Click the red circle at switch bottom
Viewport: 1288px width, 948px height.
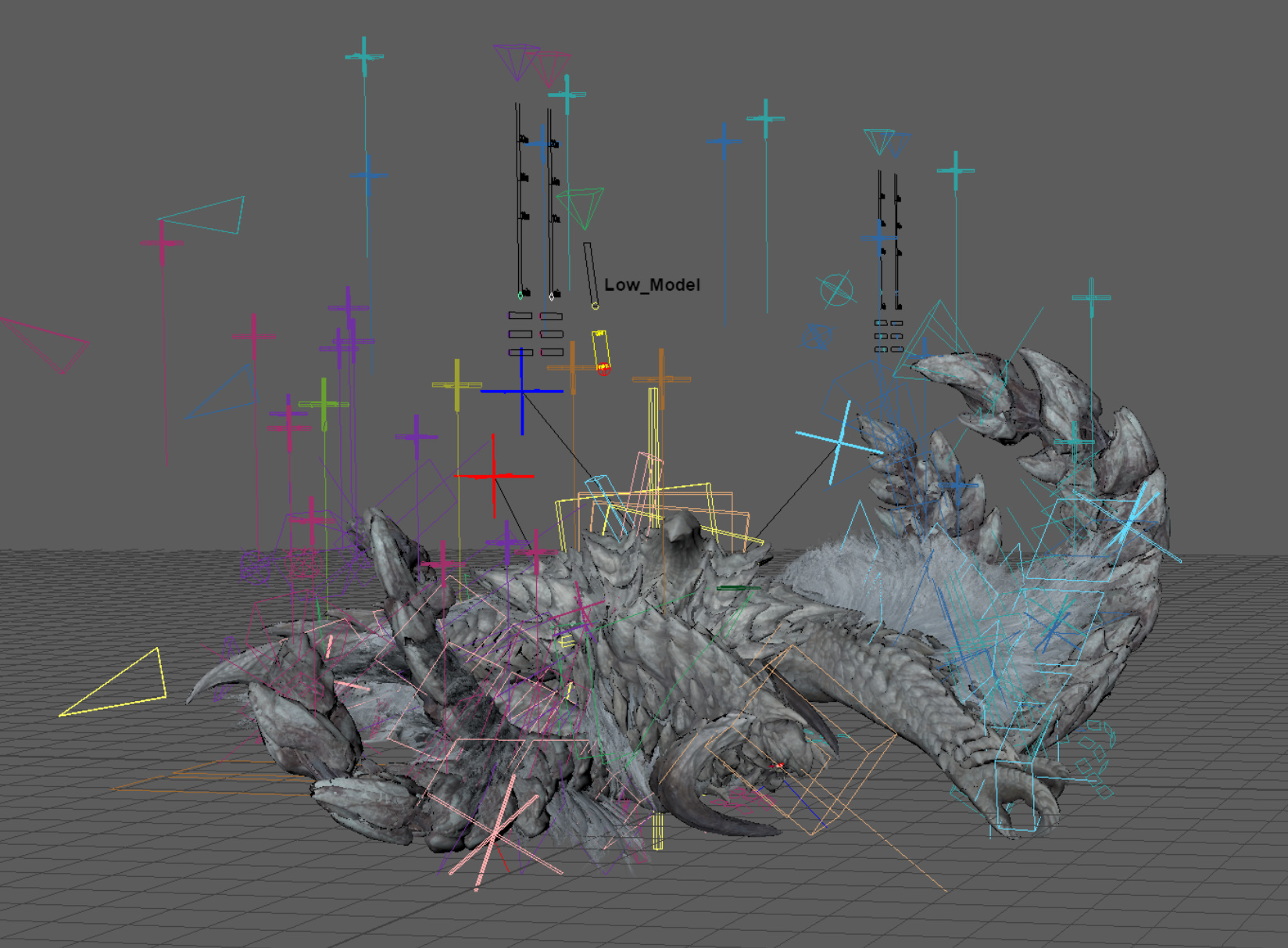pyautogui.click(x=603, y=370)
